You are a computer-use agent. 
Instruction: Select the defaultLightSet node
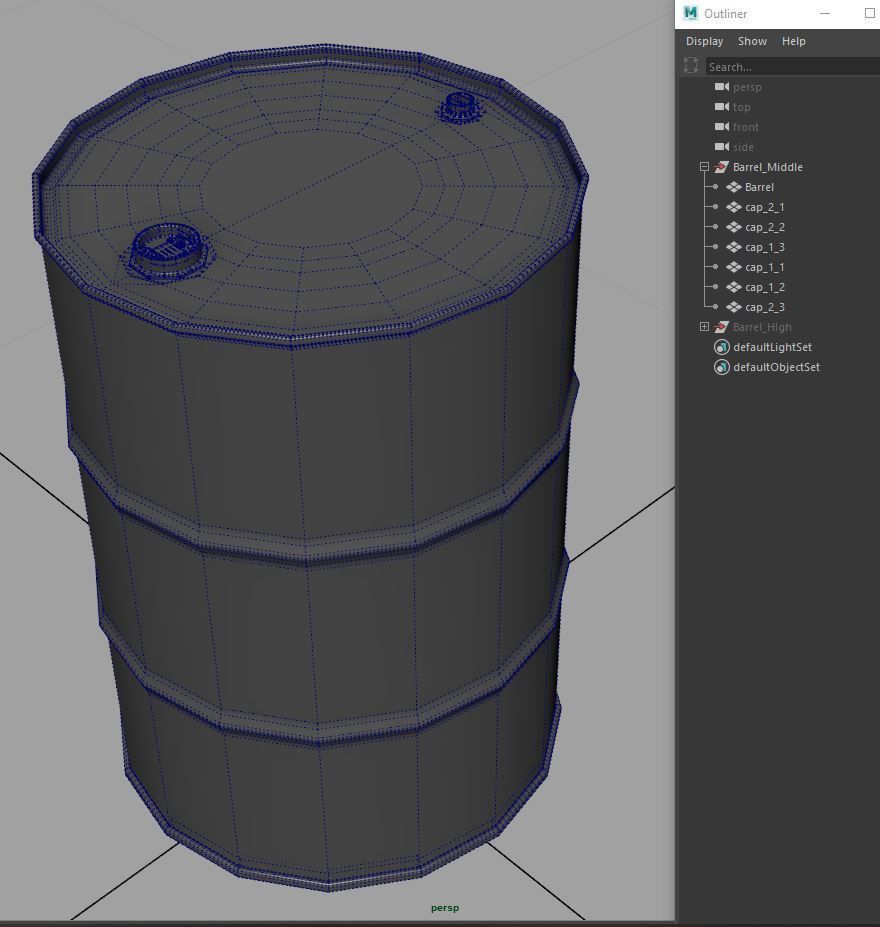coord(772,347)
